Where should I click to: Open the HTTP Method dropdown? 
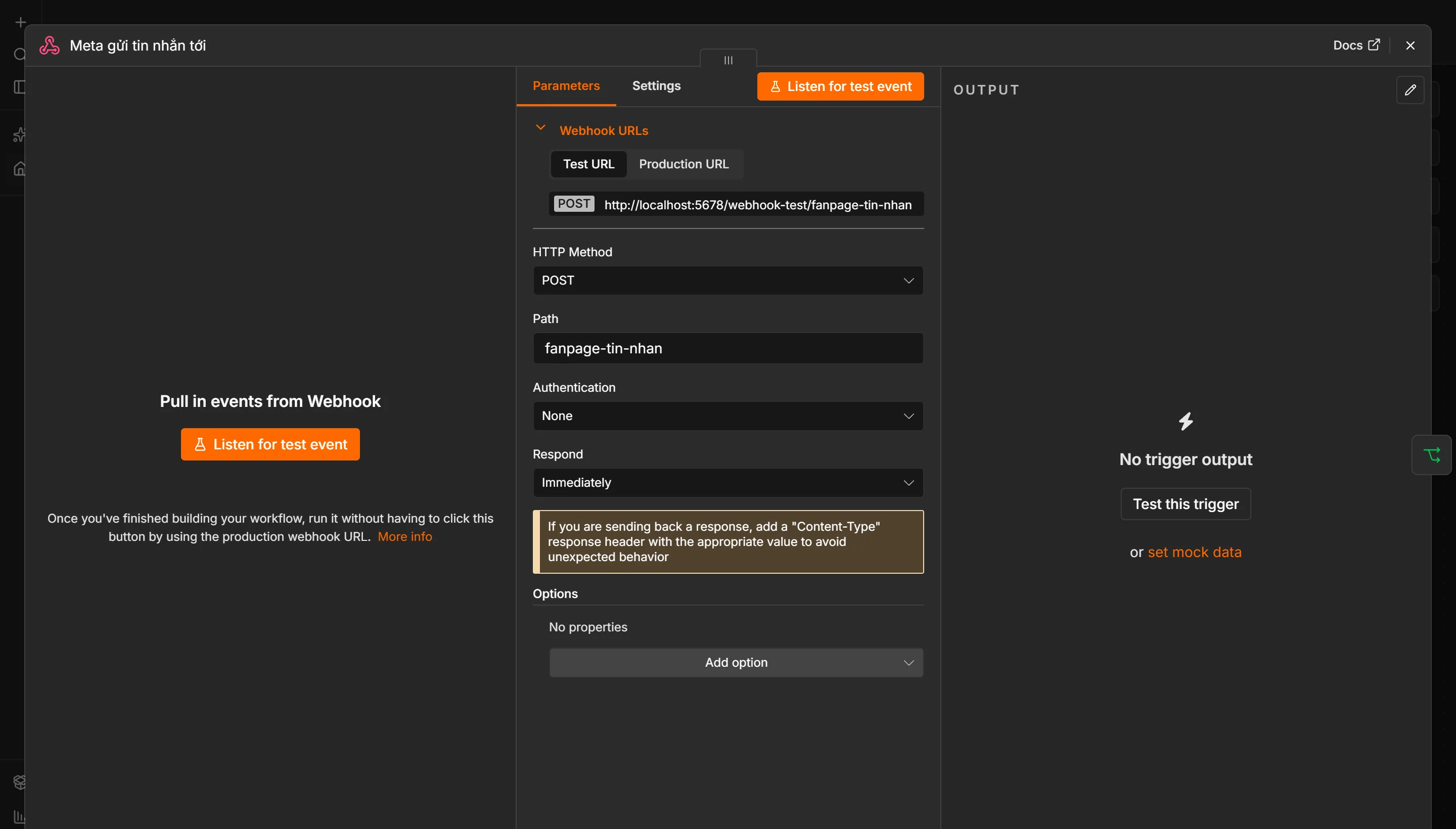tap(727, 281)
